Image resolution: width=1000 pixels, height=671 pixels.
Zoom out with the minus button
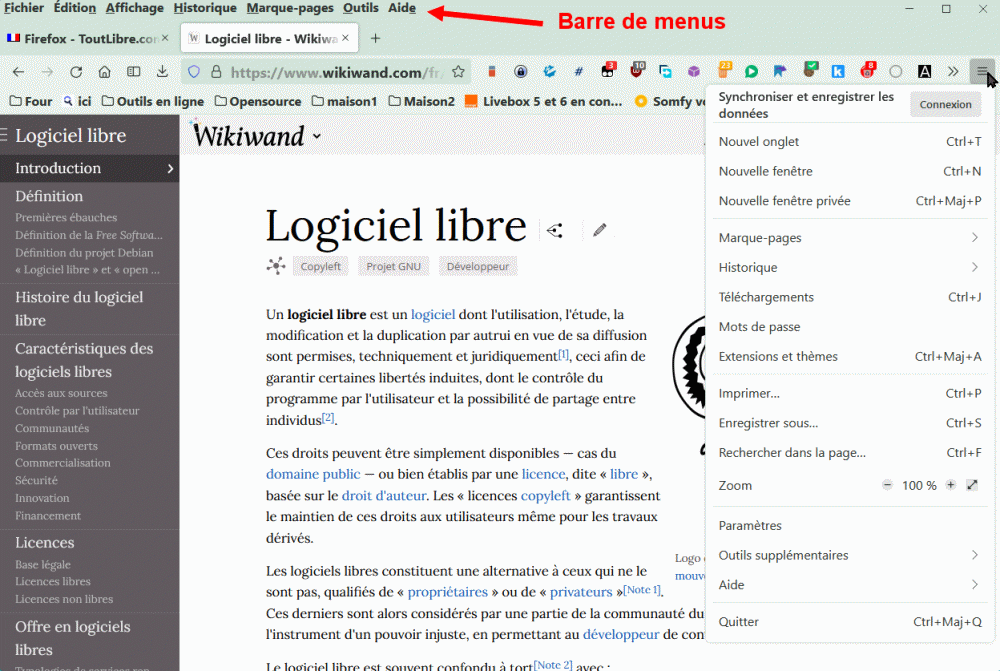[887, 485]
